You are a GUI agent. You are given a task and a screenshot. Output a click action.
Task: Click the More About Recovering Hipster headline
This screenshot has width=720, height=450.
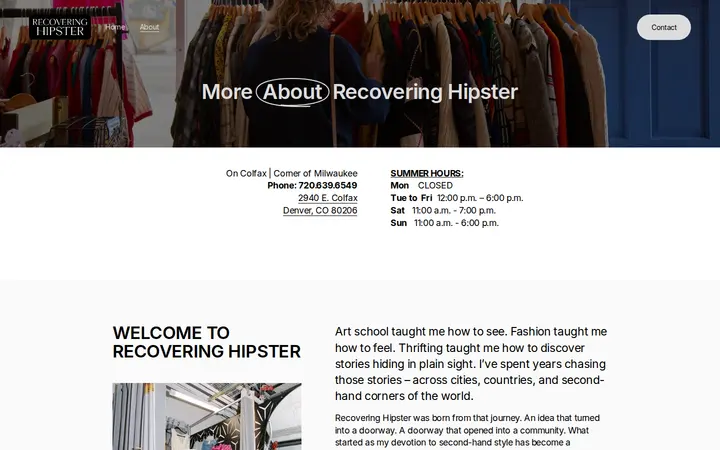[x=360, y=92]
